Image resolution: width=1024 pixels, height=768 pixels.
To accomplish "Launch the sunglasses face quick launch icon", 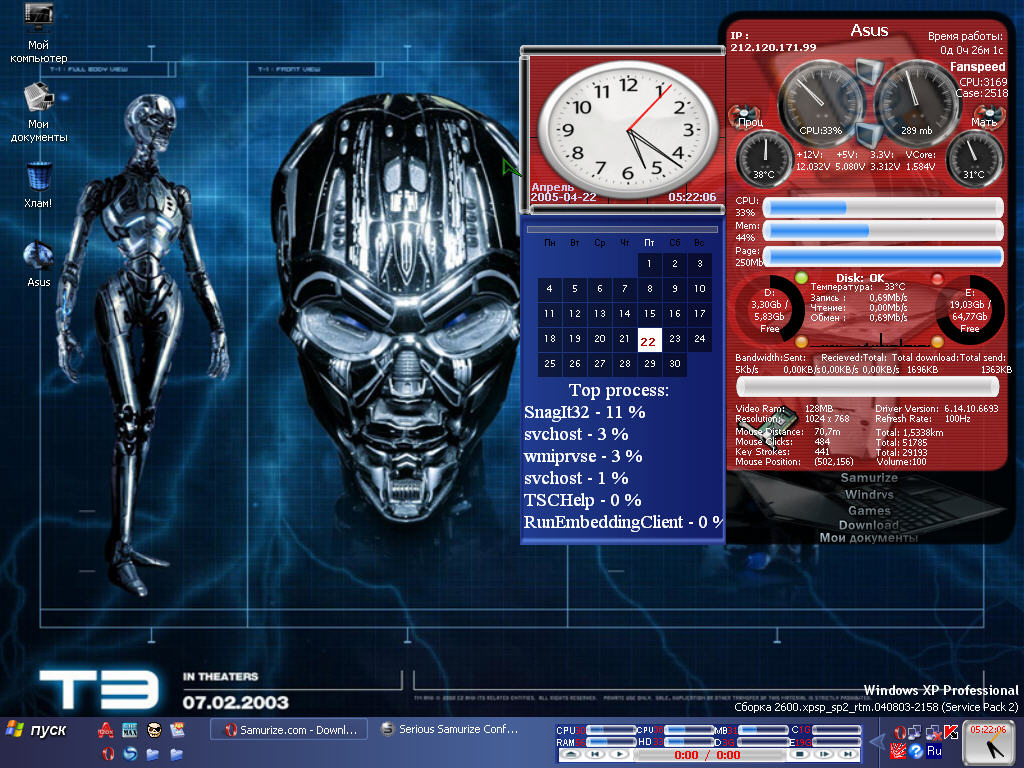I will pos(153,730).
